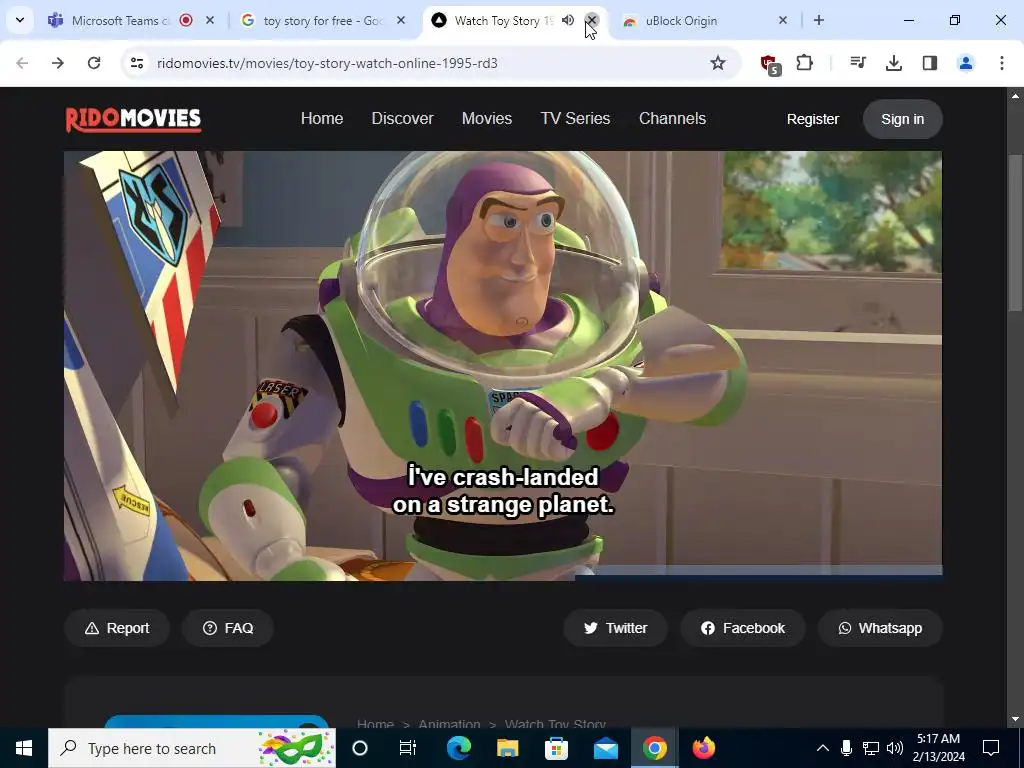Open a new browser tab
This screenshot has height=768, width=1024.
tap(819, 20)
